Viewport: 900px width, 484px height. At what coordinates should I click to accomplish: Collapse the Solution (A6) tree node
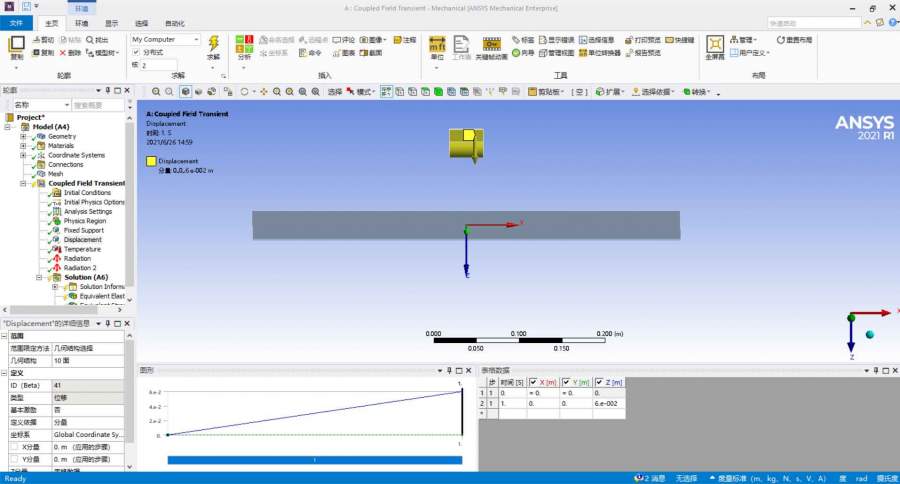(x=39, y=277)
